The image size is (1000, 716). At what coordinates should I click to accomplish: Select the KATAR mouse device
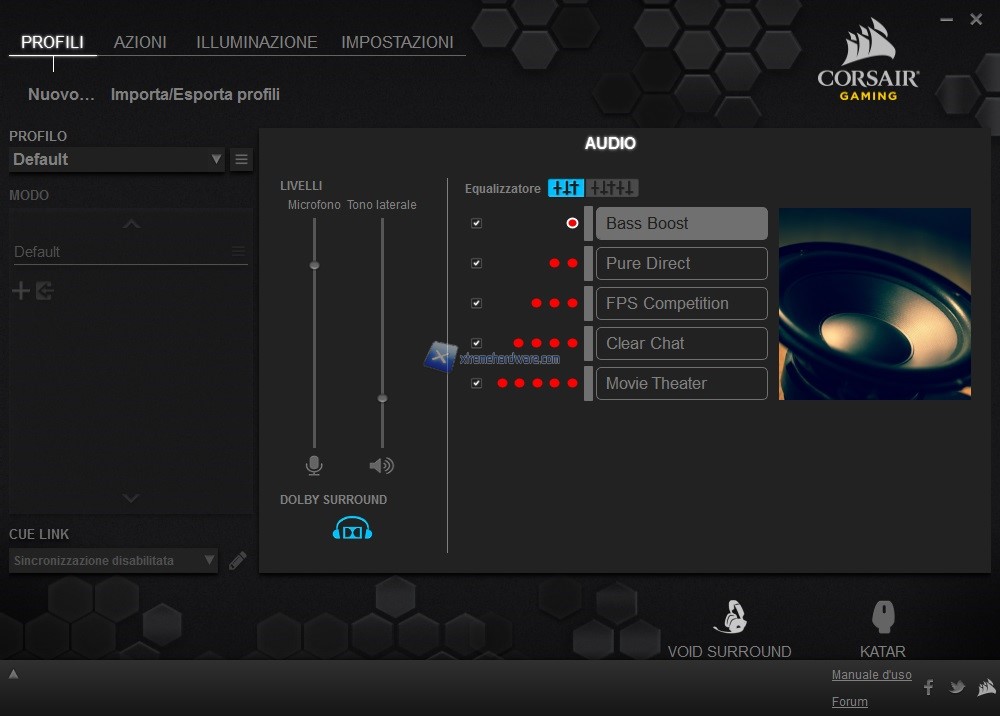click(x=882, y=630)
